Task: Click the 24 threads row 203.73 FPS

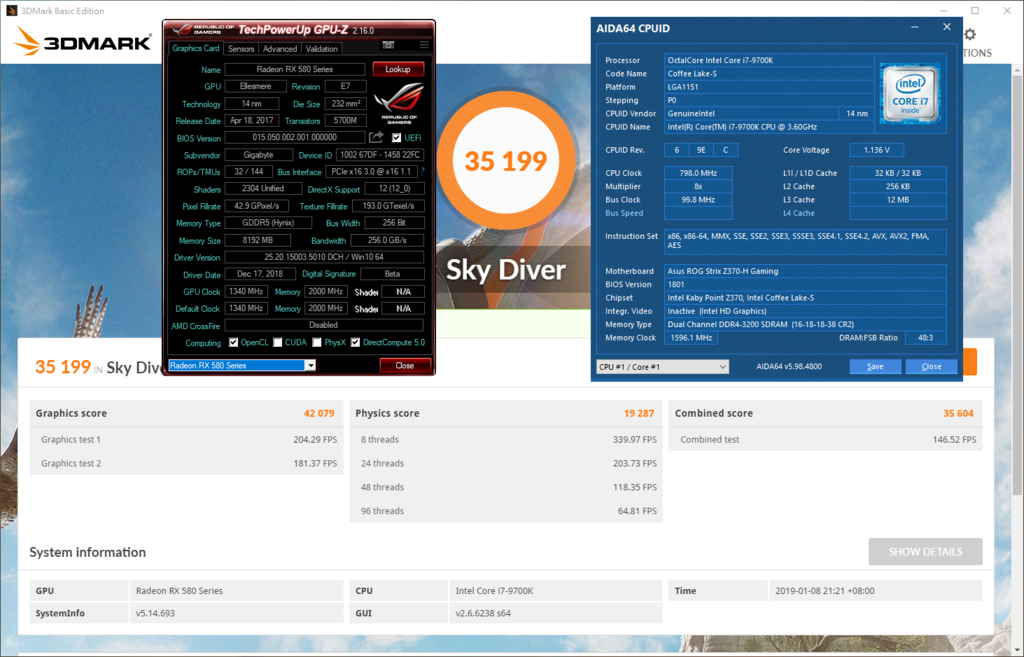Action: pyautogui.click(x=506, y=463)
